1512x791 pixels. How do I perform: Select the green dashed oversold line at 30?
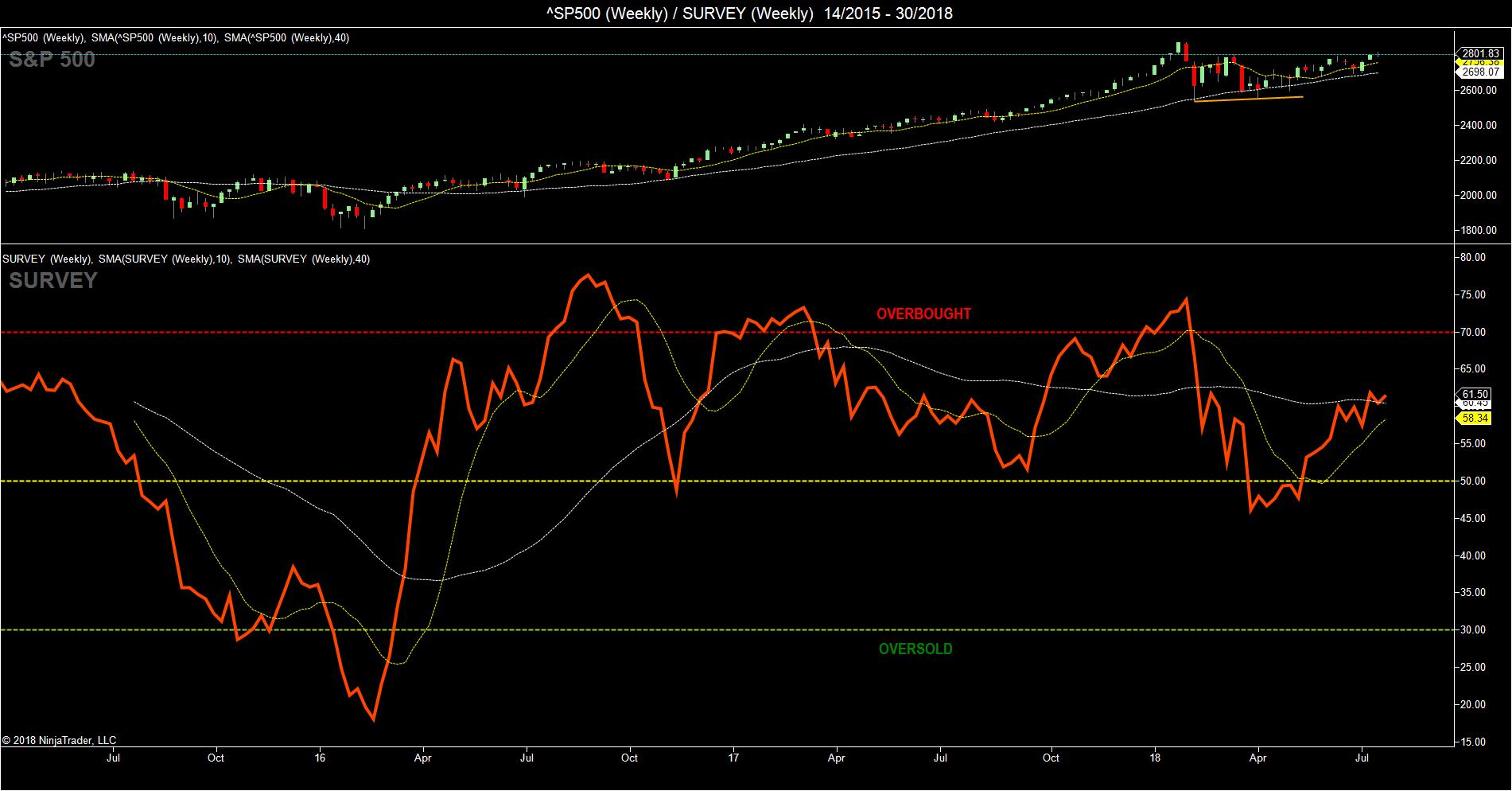pos(727,629)
